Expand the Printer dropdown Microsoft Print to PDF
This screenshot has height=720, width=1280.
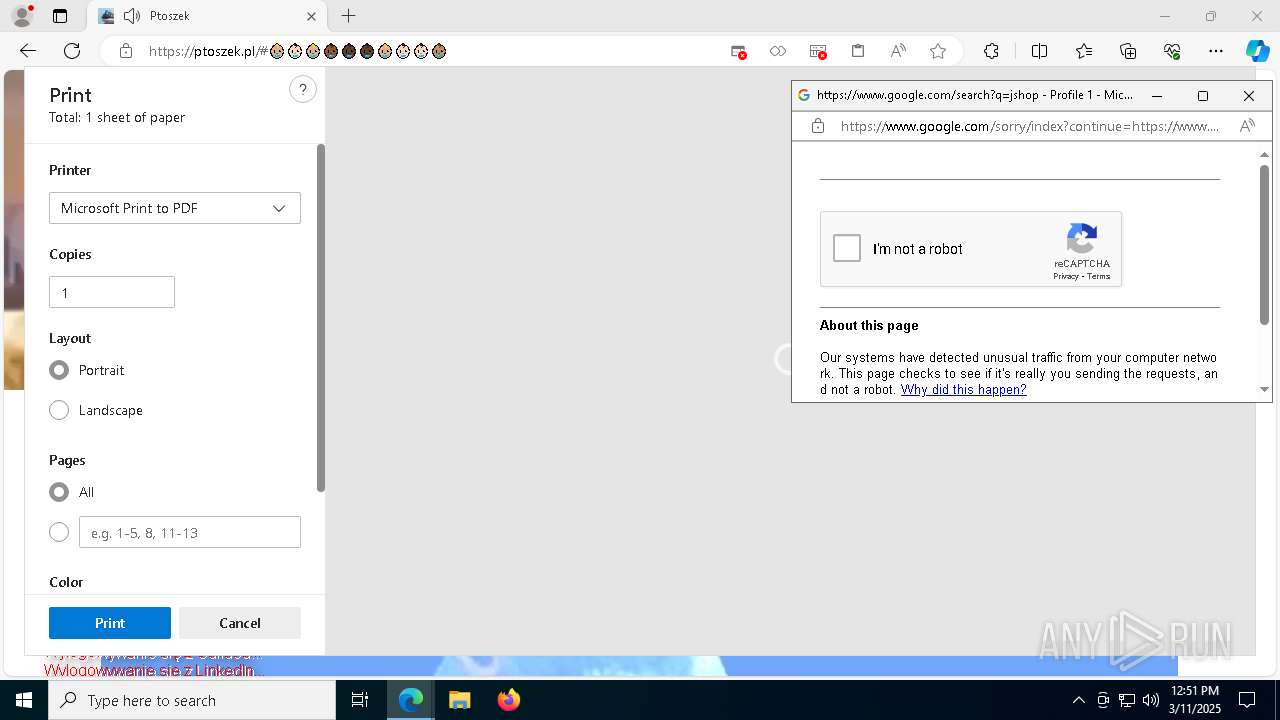pos(175,208)
